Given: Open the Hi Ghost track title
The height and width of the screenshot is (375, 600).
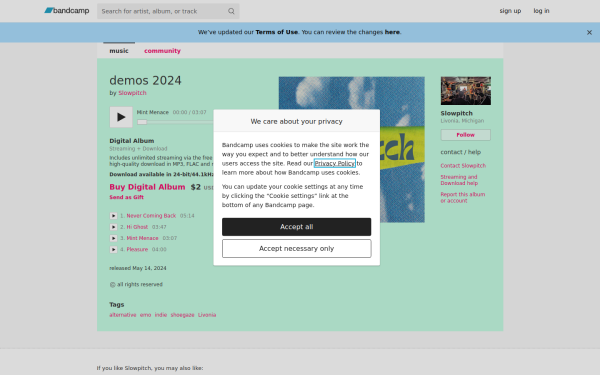Looking at the screenshot, I should (x=137, y=227).
